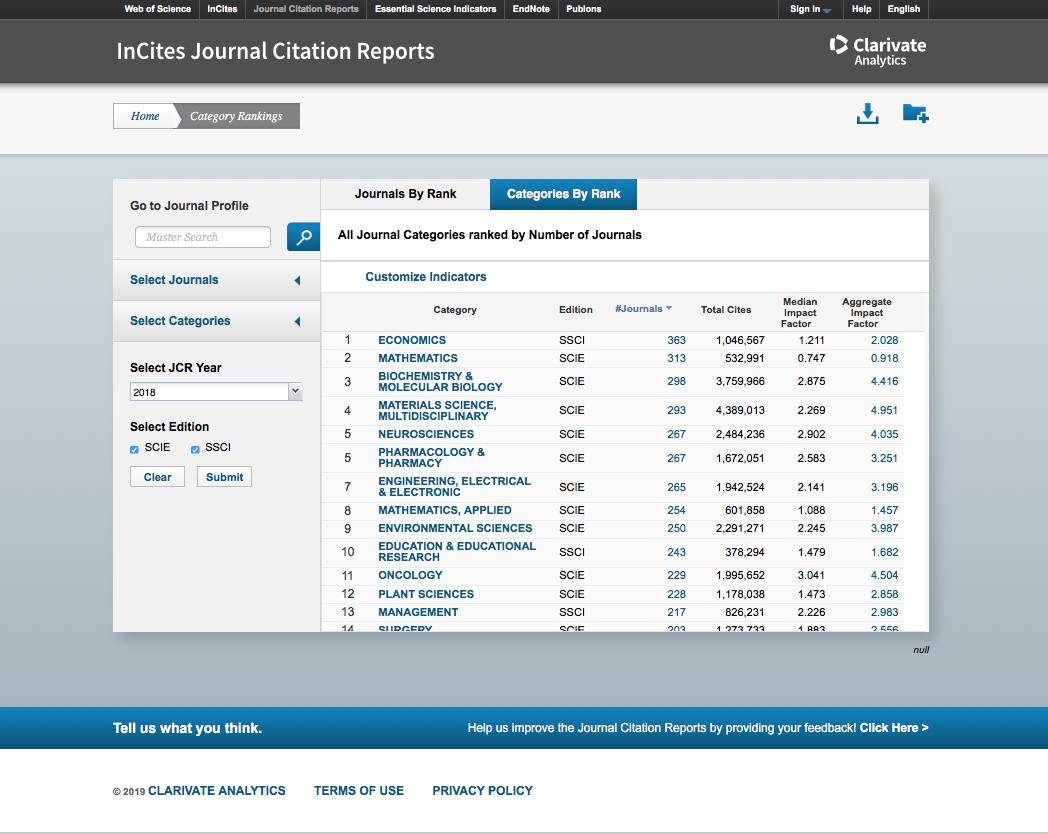1048x834 pixels.
Task: Click the add-to-folder icon
Action: pos(915,113)
